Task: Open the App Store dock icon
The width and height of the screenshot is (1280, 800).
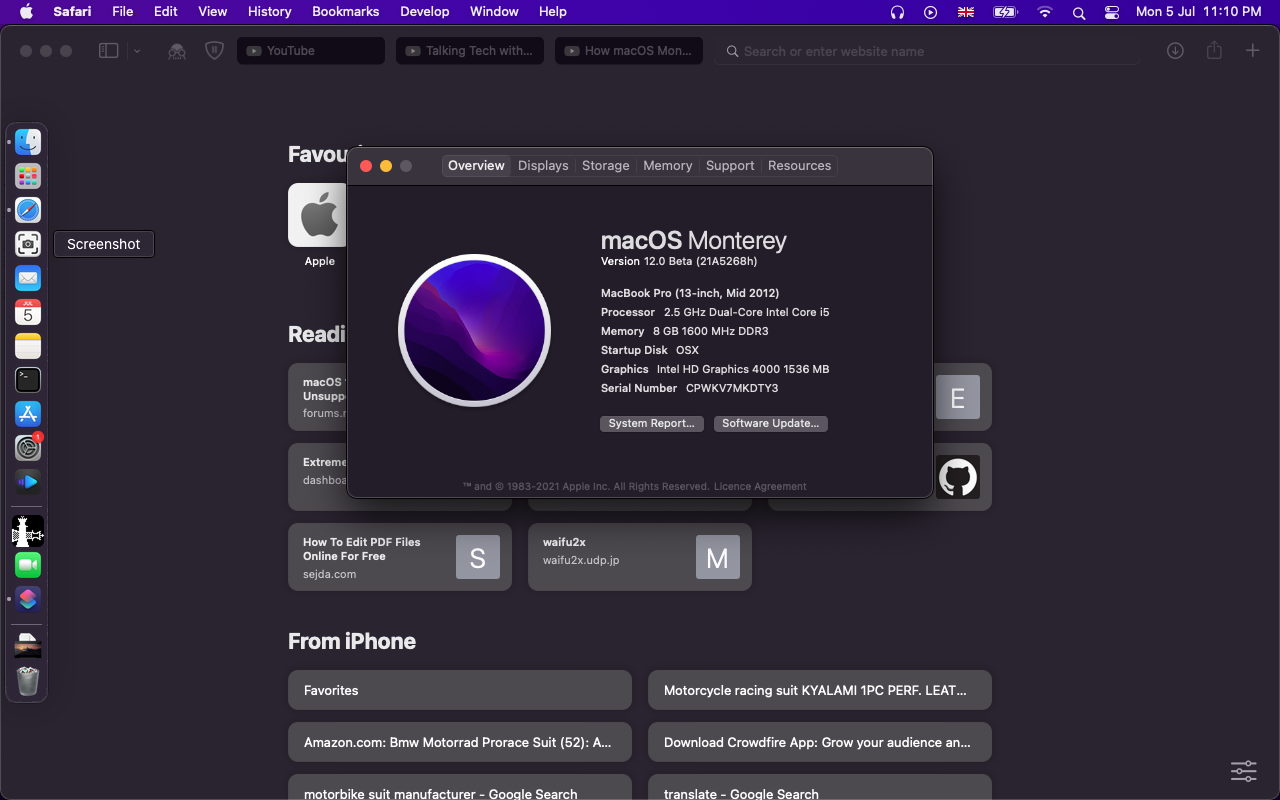Action: click(28, 414)
